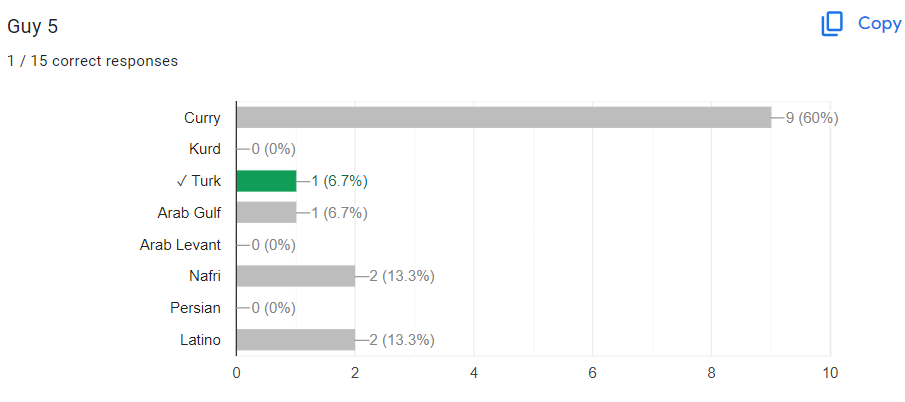Viewport: 905px width, 402px height.
Task: Click the green Turk bar
Action: pyautogui.click(x=266, y=181)
